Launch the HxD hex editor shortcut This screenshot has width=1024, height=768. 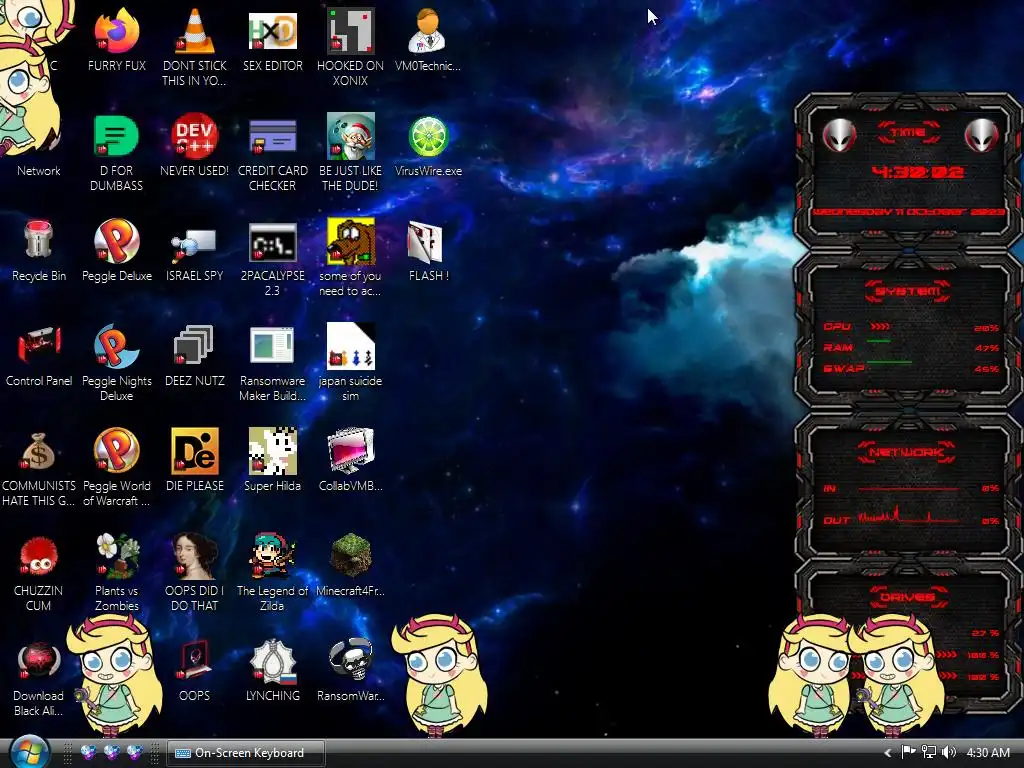tap(272, 31)
